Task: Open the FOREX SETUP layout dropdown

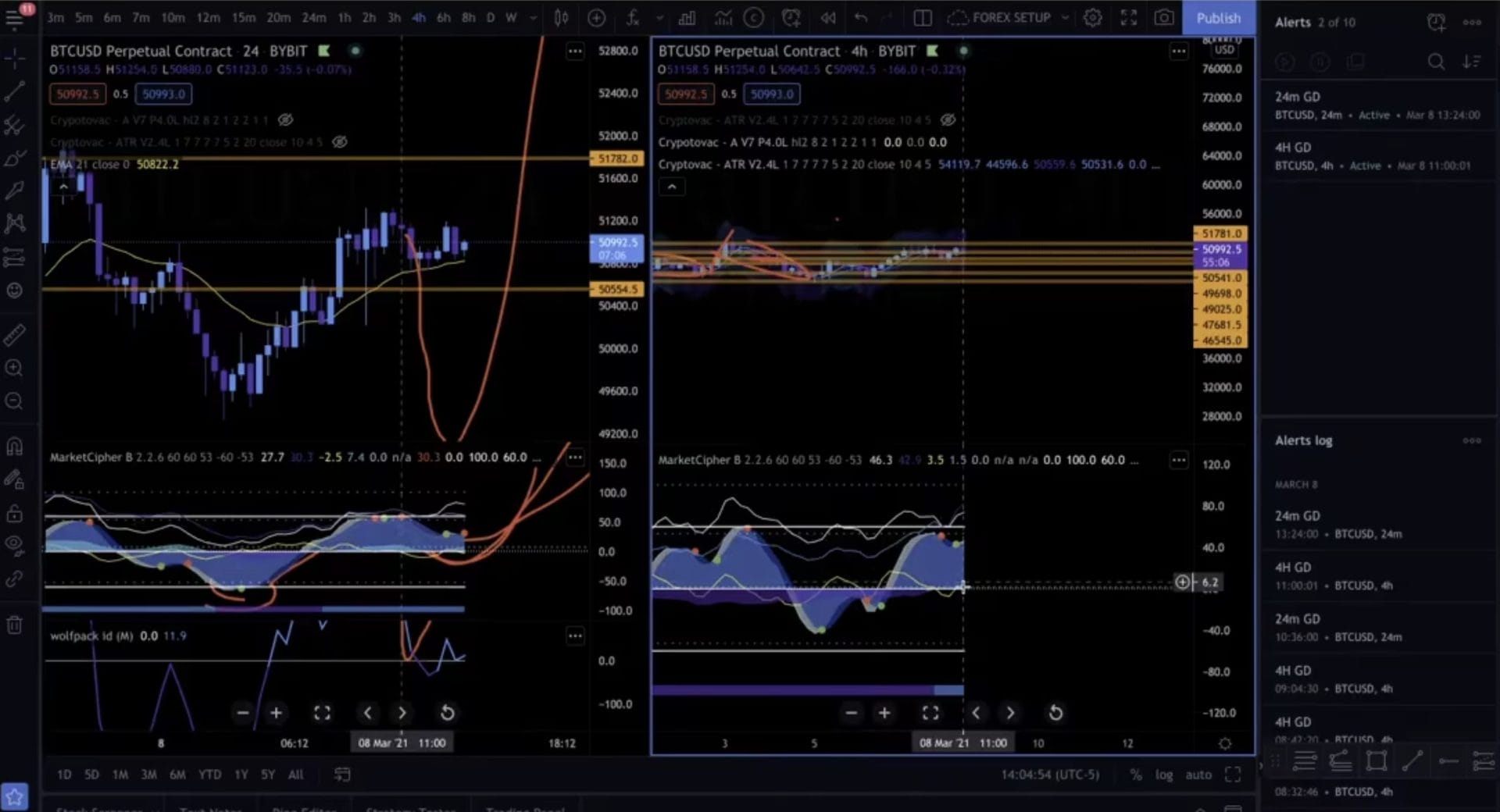Action: click(1064, 17)
